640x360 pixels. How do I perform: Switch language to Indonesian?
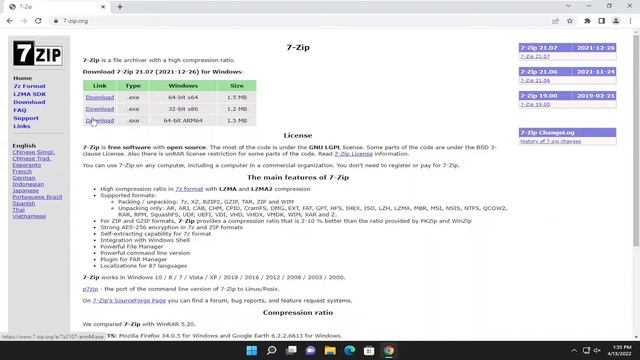(28, 184)
